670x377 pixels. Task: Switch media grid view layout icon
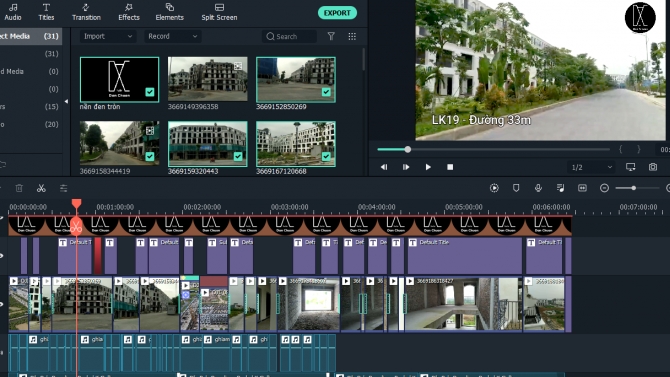coord(352,36)
